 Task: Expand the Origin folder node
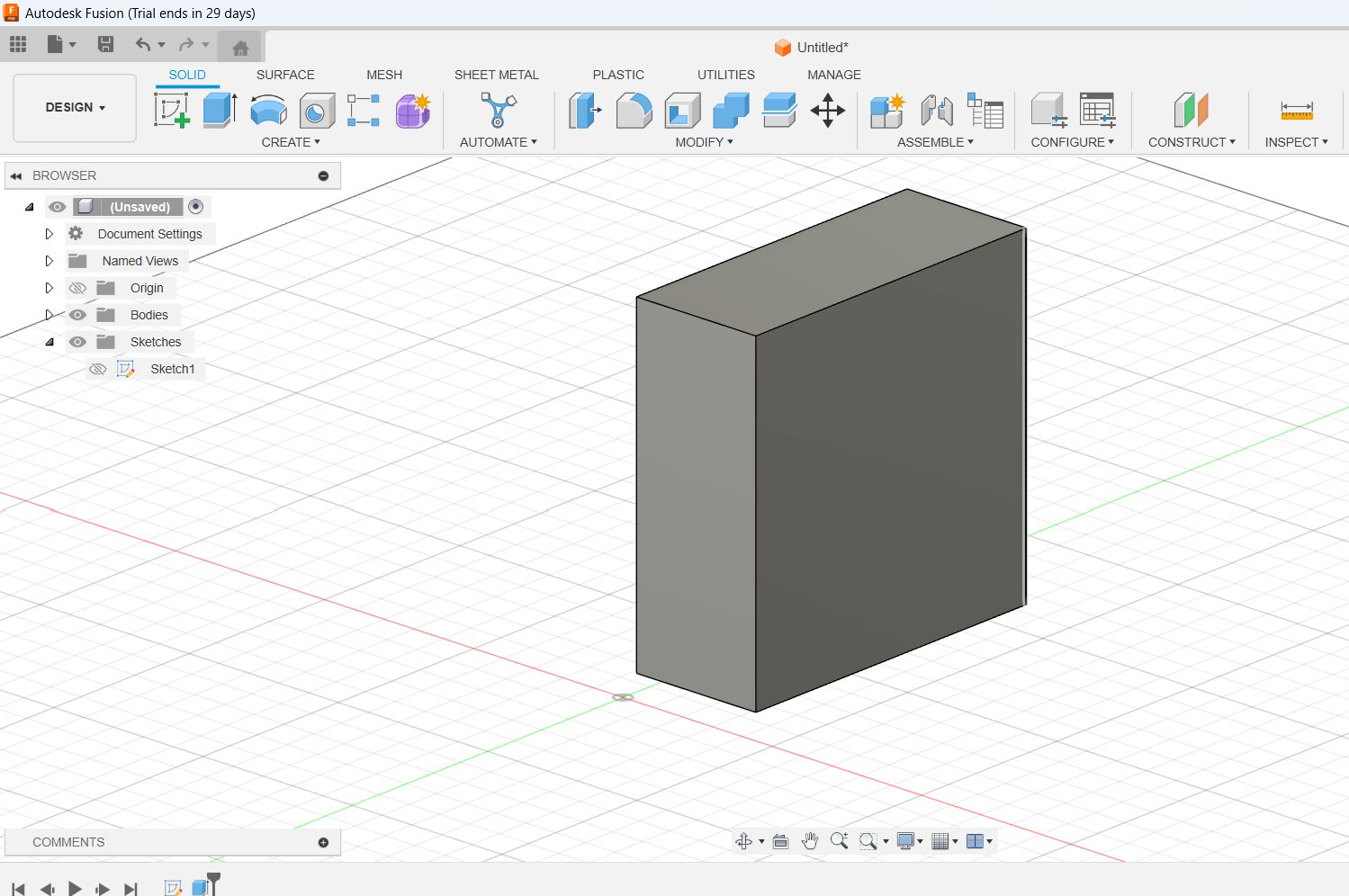pos(49,288)
